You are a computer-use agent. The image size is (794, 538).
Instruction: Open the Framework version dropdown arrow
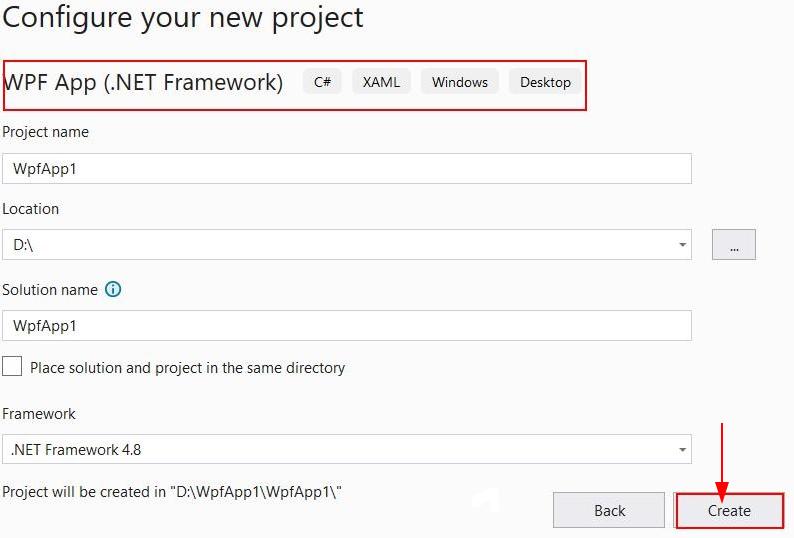point(682,450)
